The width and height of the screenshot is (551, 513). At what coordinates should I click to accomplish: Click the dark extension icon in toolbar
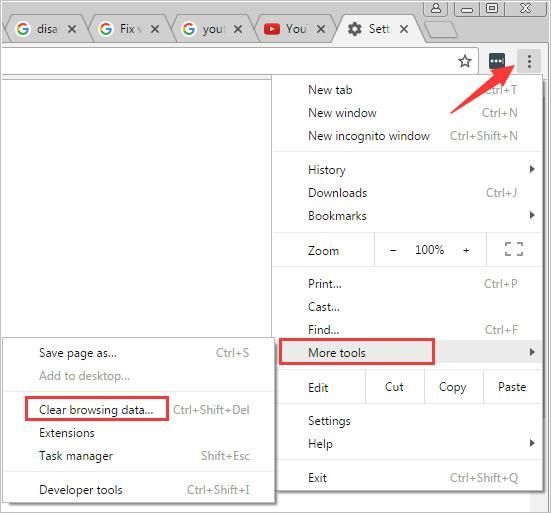pyautogui.click(x=497, y=61)
